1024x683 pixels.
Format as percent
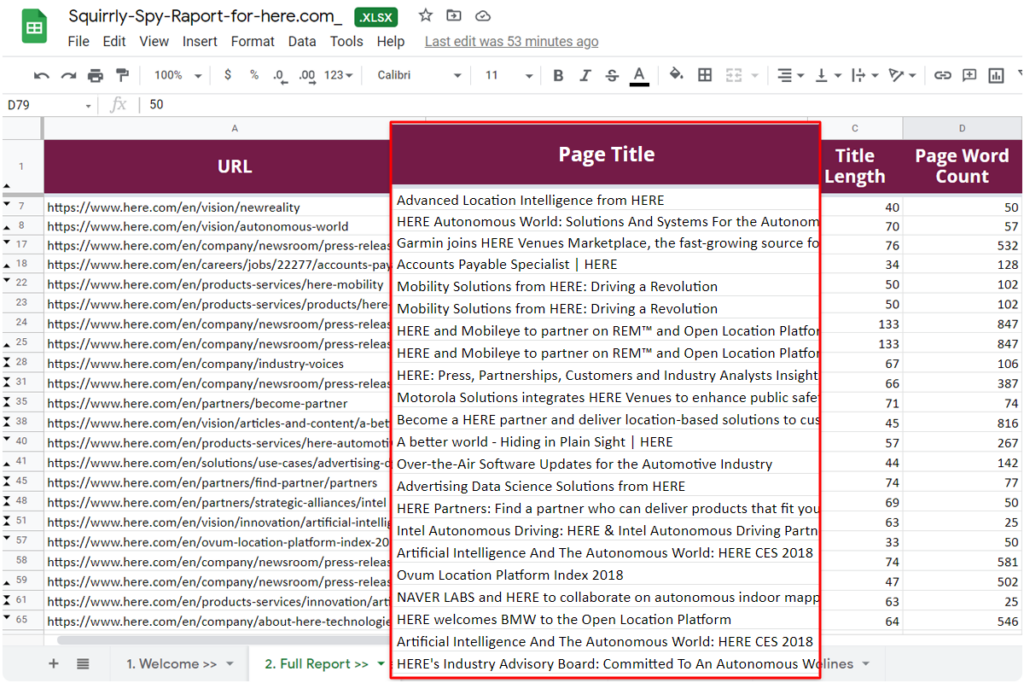pyautogui.click(x=254, y=75)
